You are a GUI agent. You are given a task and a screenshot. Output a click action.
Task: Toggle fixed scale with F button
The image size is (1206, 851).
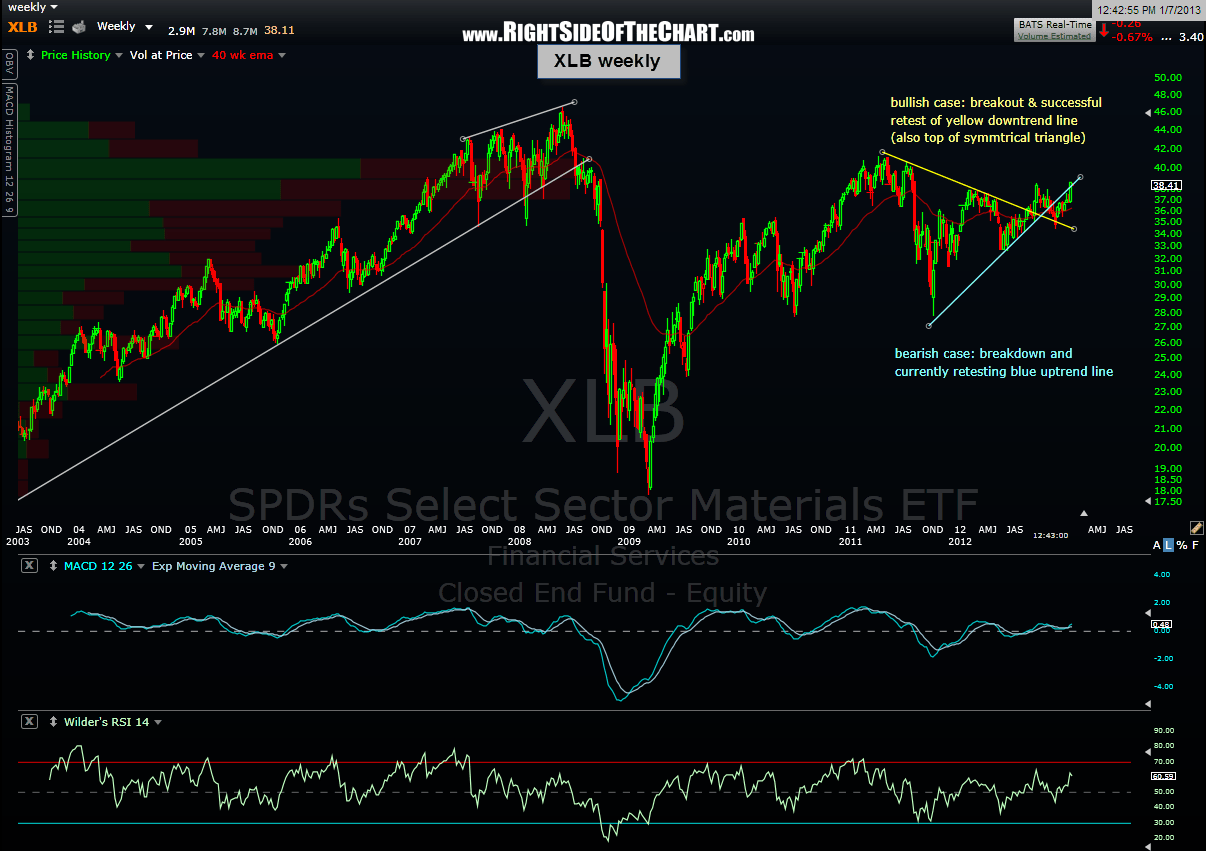pyautogui.click(x=1194, y=545)
